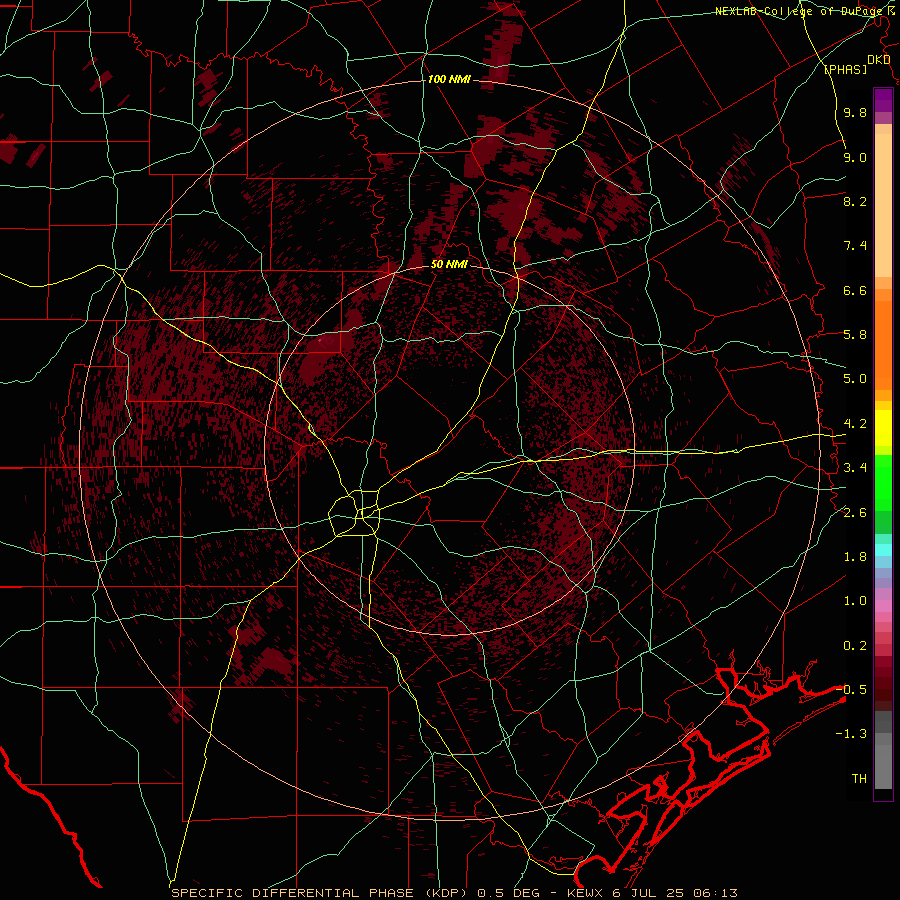Click the 1.0 scale value

(x=855, y=601)
